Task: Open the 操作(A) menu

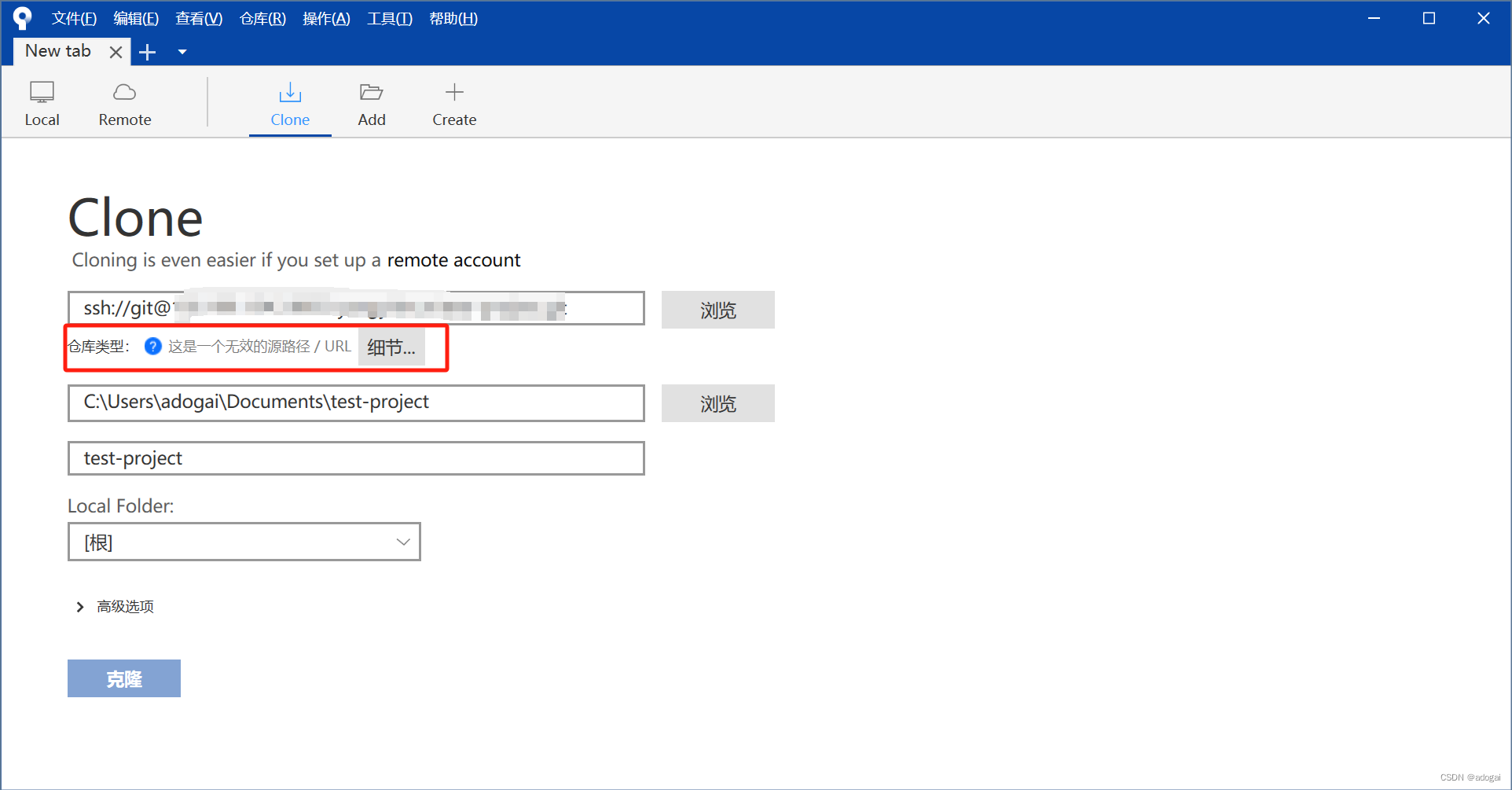Action: pos(326,18)
